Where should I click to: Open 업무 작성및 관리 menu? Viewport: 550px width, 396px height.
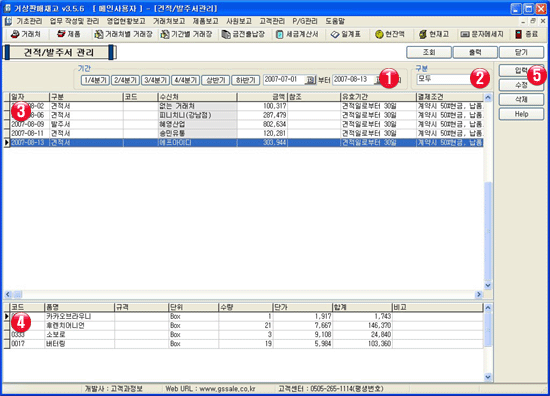74,21
